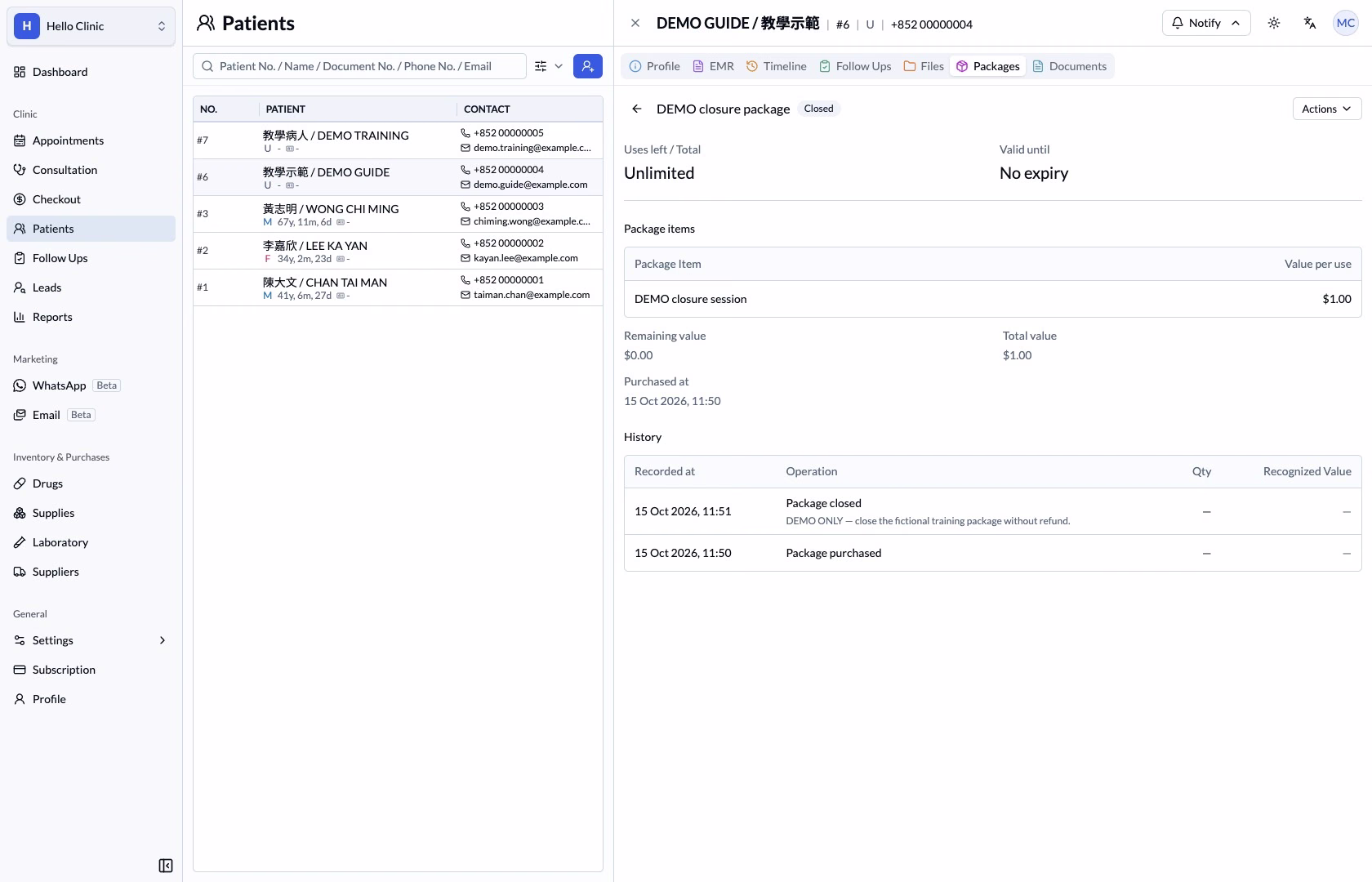Open WhatsApp marketing in the sidebar
This screenshot has width=1372, height=882.
point(91,385)
